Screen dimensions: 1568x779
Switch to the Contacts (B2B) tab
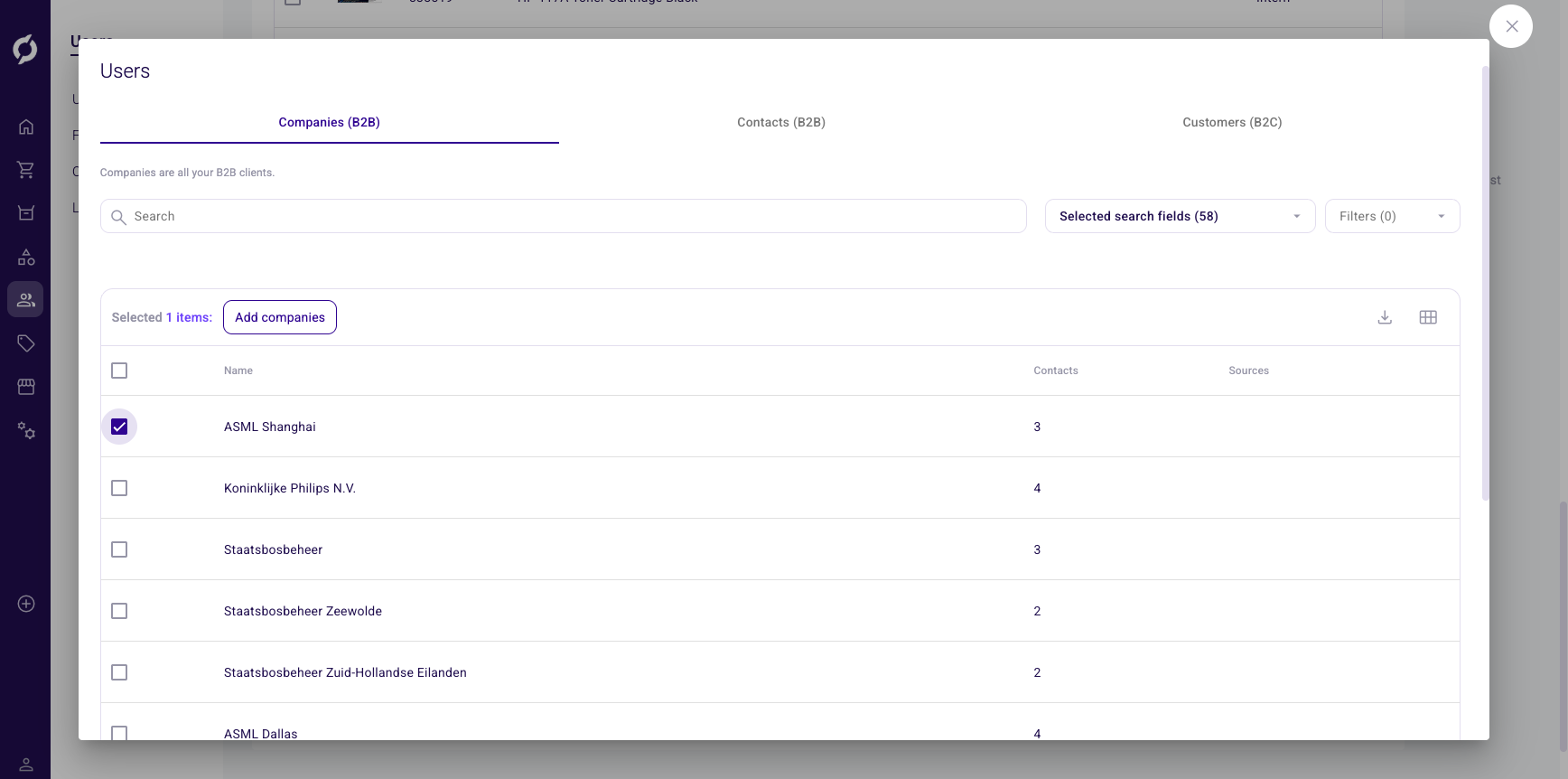(781, 122)
